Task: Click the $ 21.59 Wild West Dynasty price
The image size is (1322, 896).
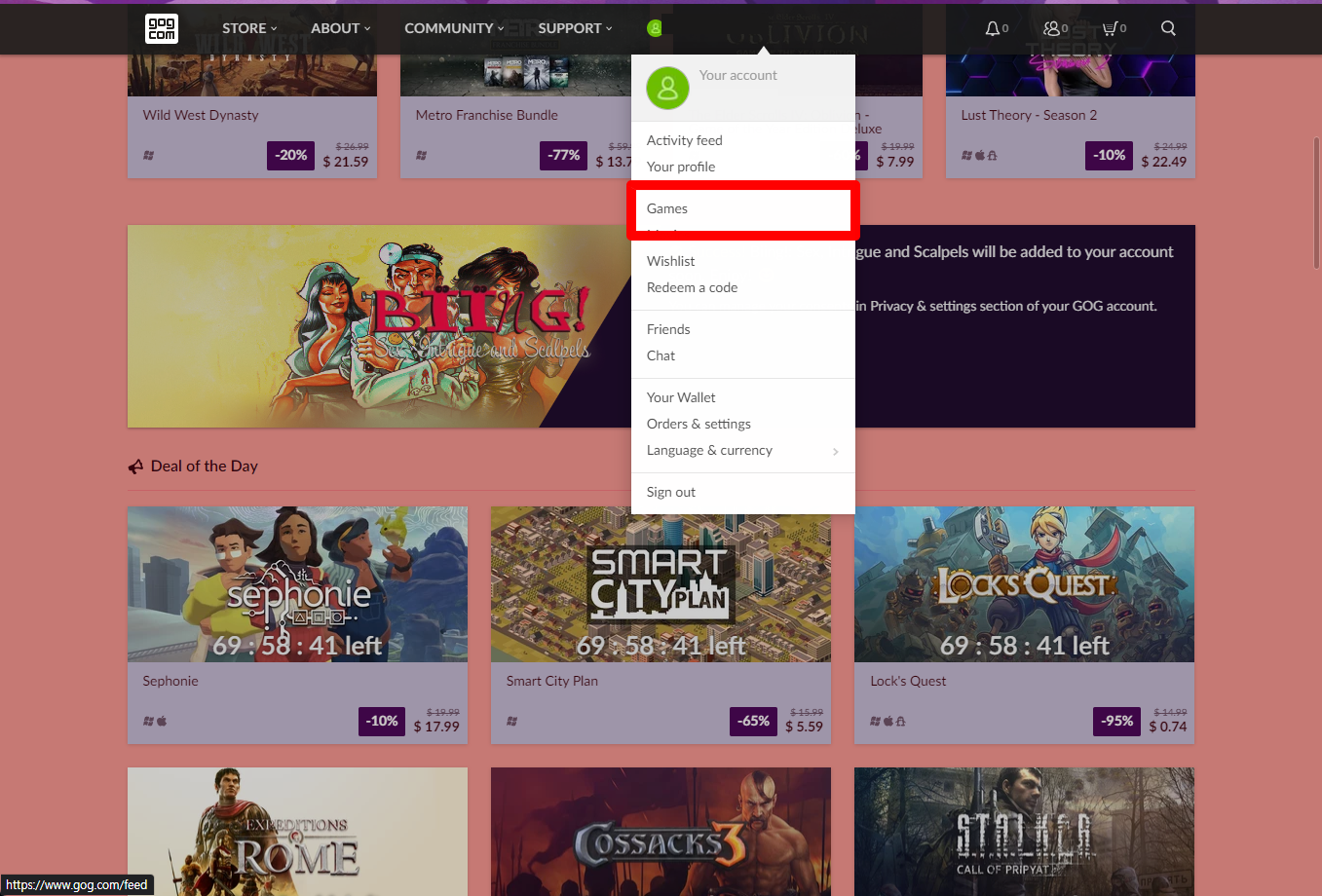Action: [346, 162]
